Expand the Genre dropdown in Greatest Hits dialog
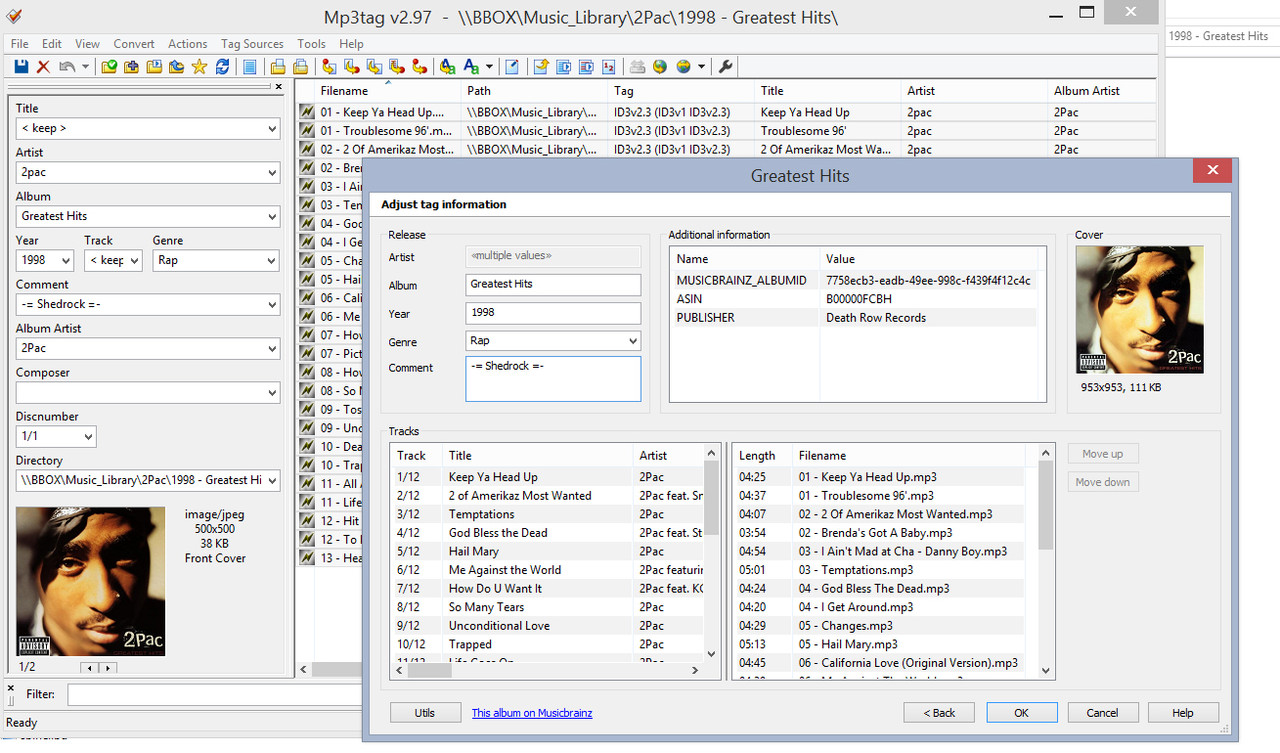This screenshot has width=1280, height=753. click(x=632, y=341)
